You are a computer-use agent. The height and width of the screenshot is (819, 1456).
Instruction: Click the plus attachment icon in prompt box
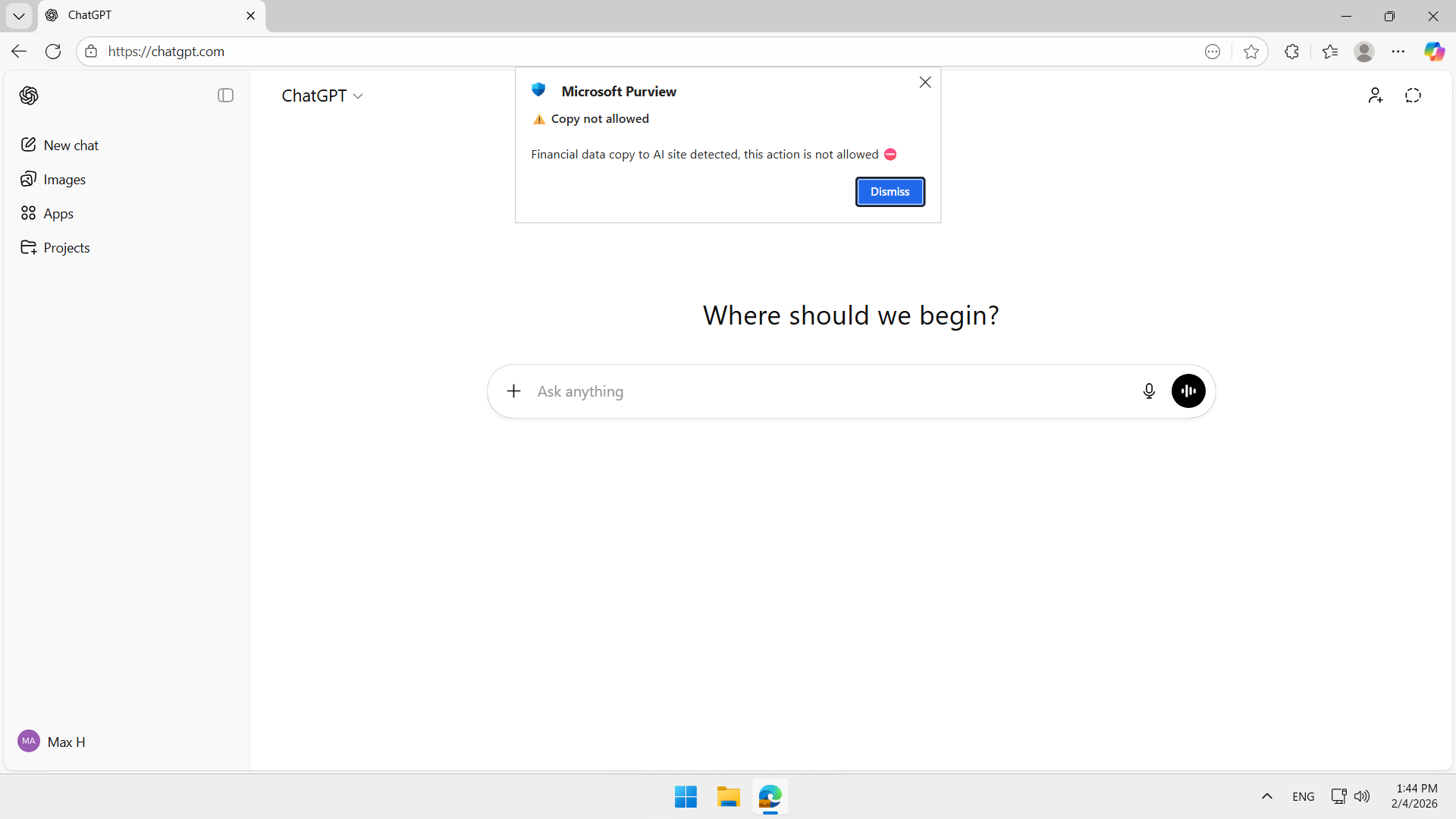[x=513, y=391]
